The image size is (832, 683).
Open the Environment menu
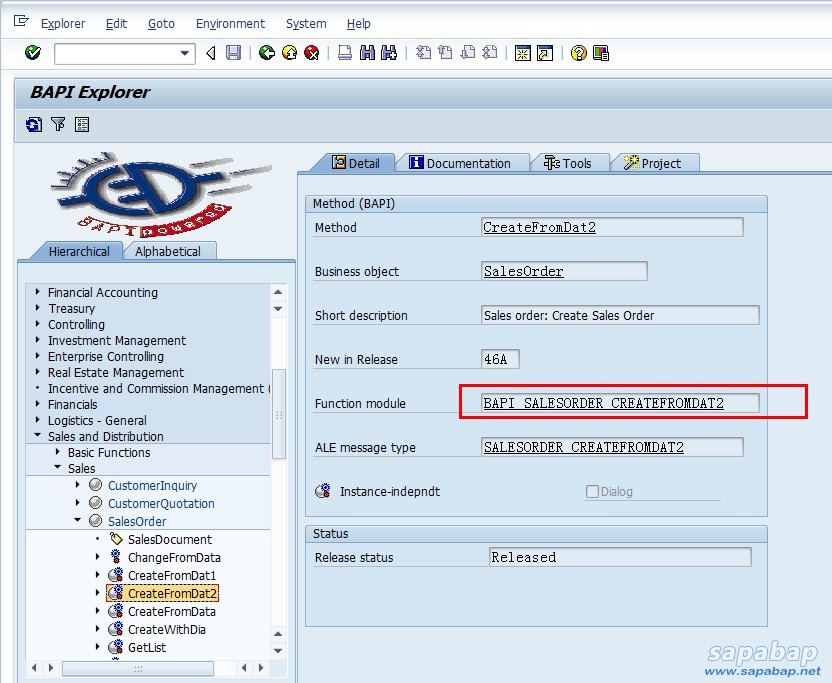(x=230, y=24)
